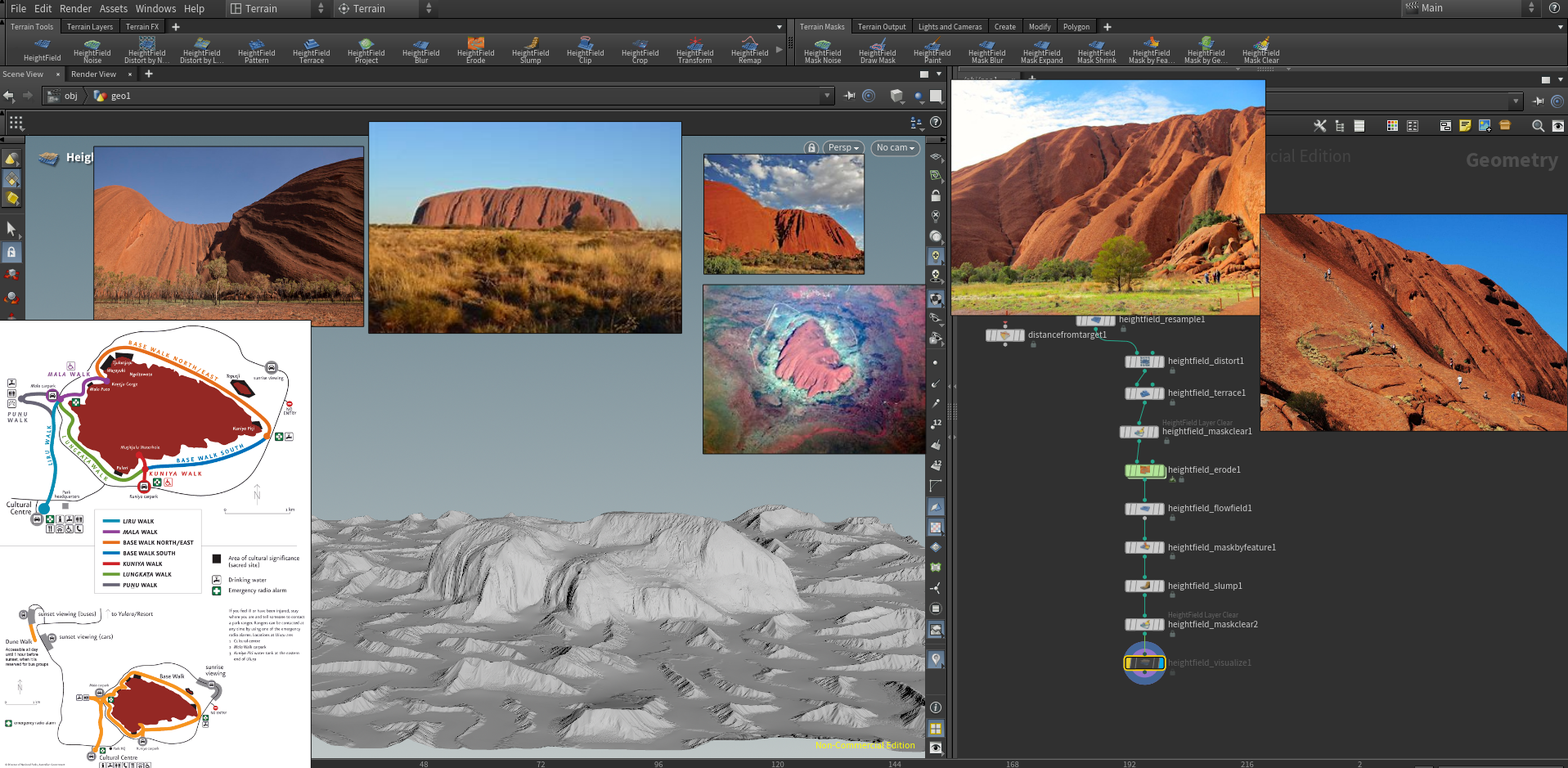
Task: Click the HeightField Erode shelf tool
Action: coord(475,50)
